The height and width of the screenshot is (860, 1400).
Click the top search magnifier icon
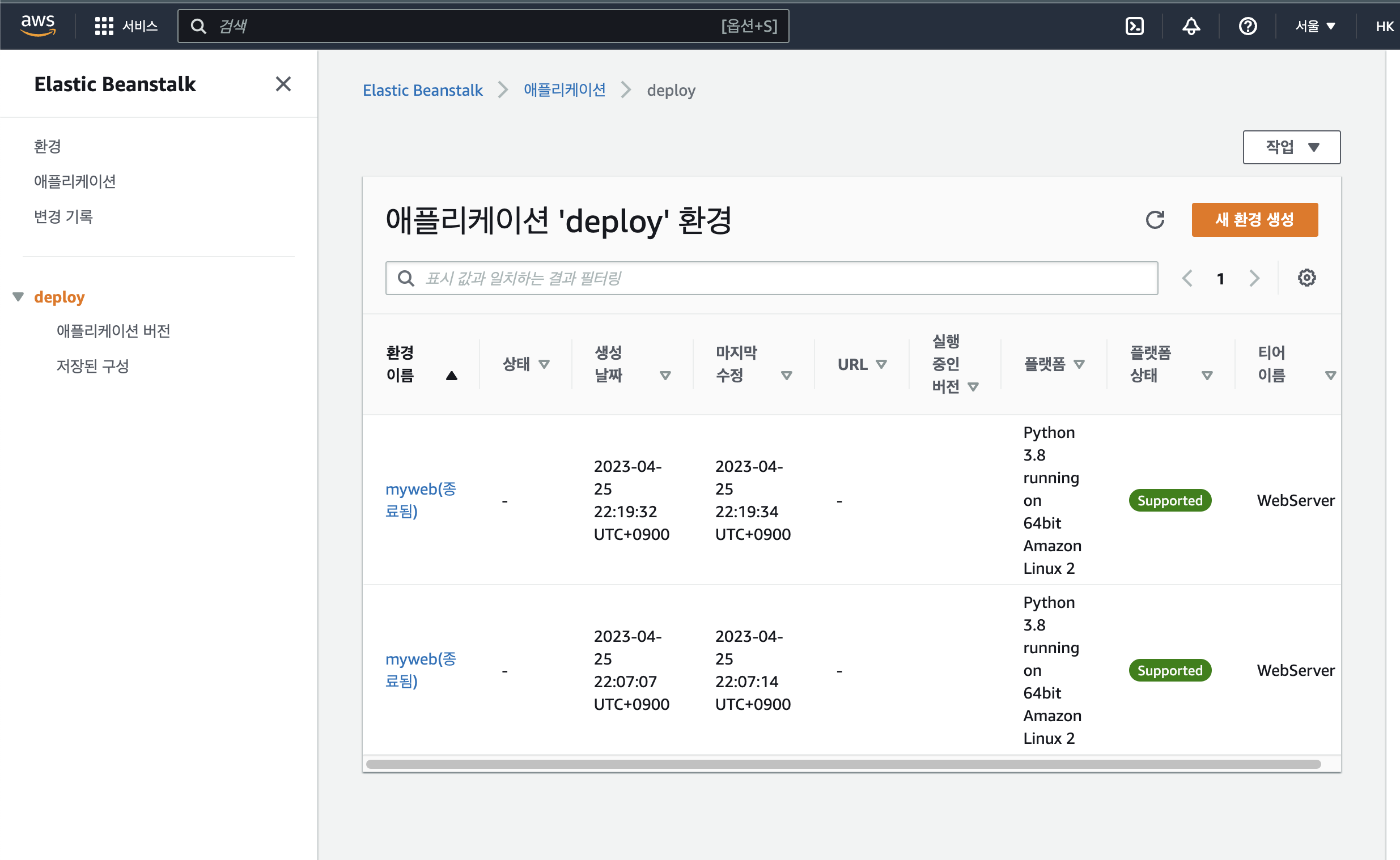click(198, 26)
